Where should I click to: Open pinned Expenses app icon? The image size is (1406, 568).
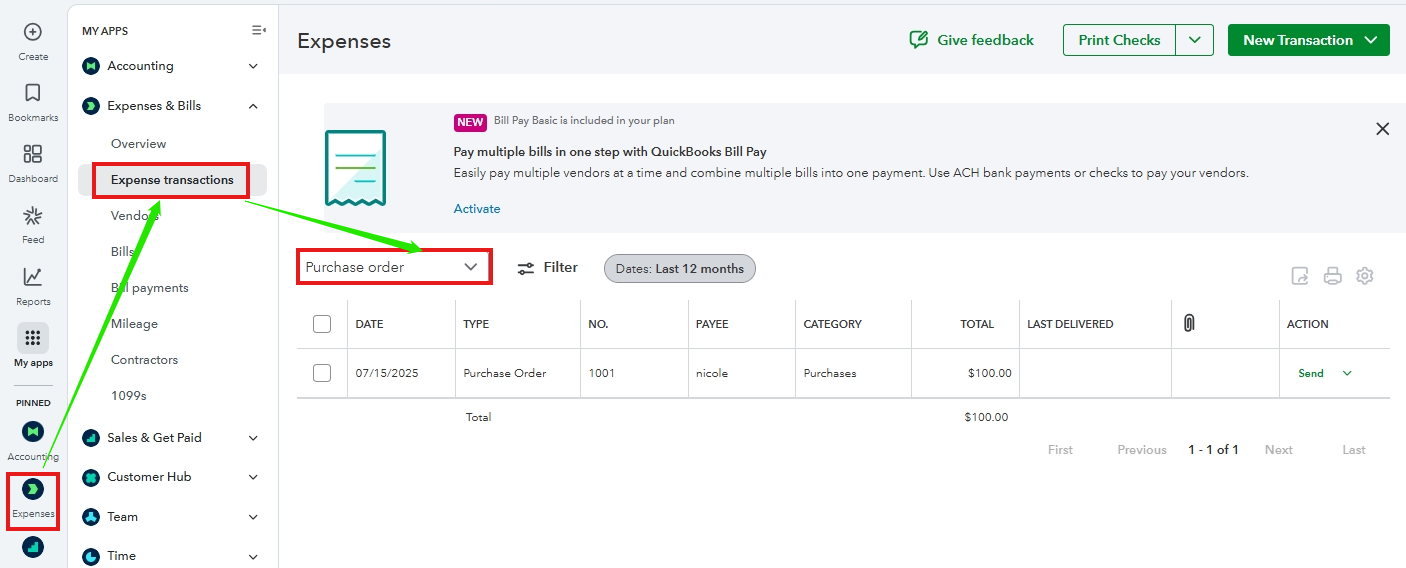point(33,489)
